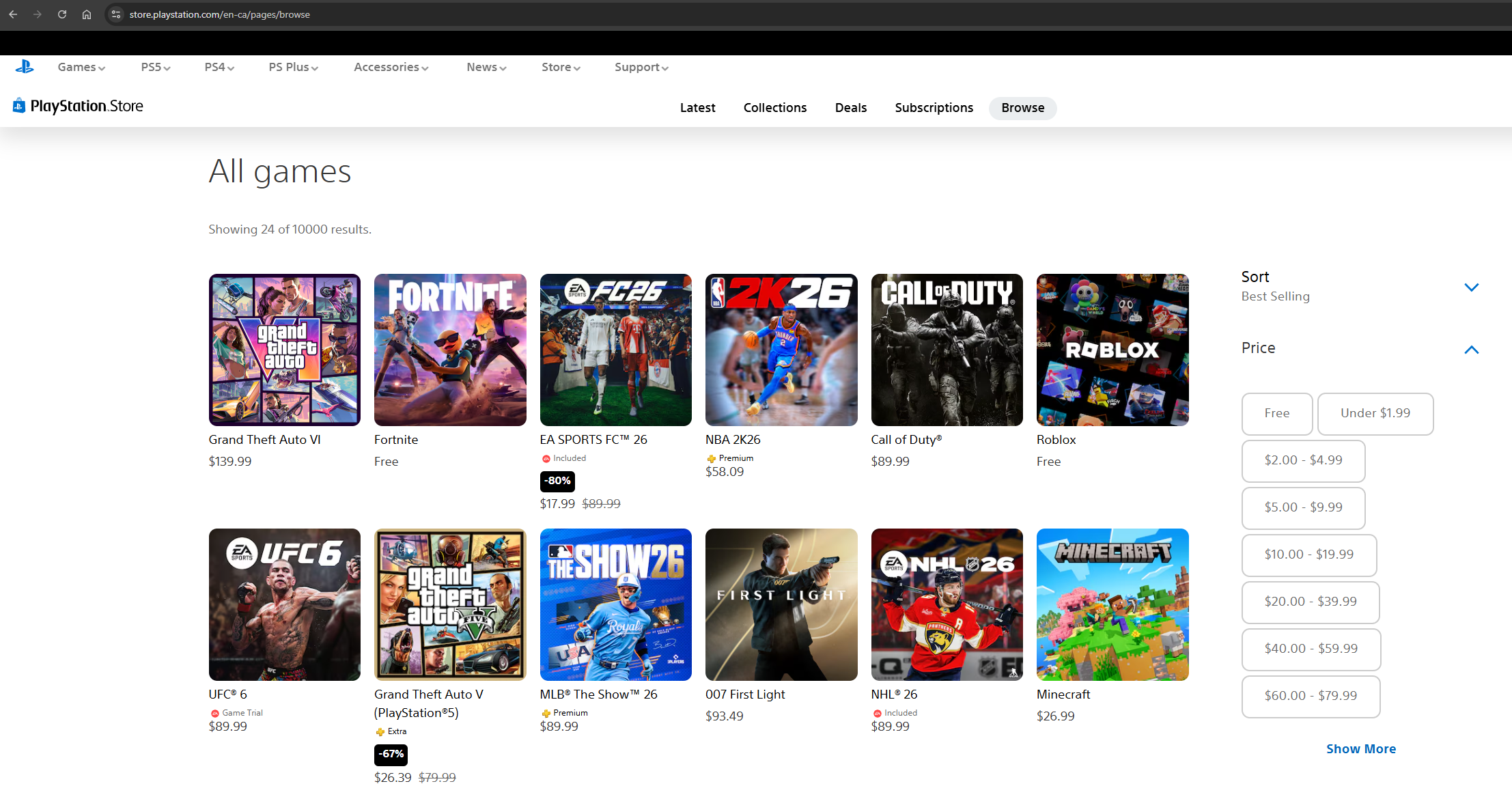This screenshot has width=1512, height=786.
Task: Click the EA Play Included icon under FC 26
Action: click(546, 459)
